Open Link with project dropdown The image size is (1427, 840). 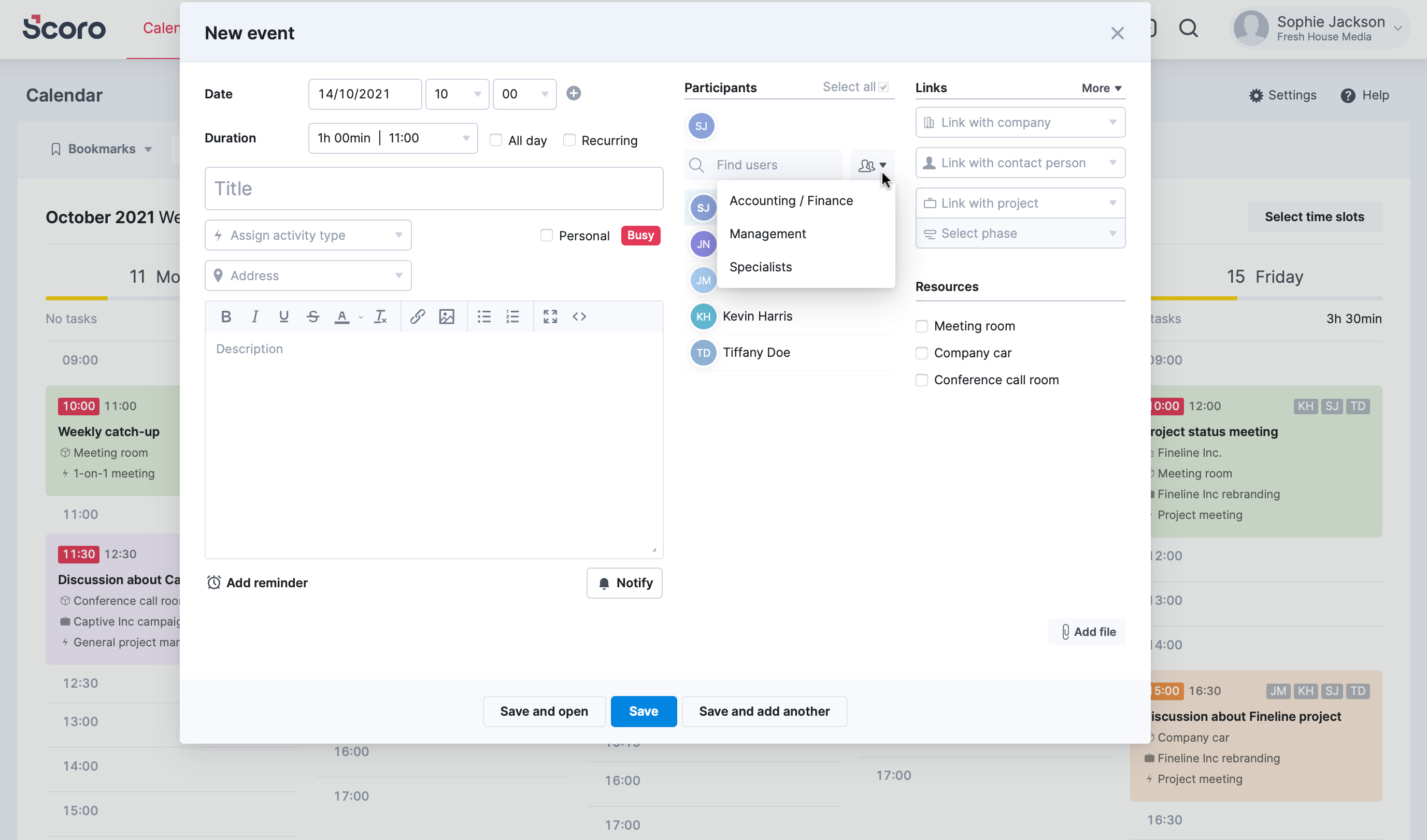pyautogui.click(x=1020, y=203)
